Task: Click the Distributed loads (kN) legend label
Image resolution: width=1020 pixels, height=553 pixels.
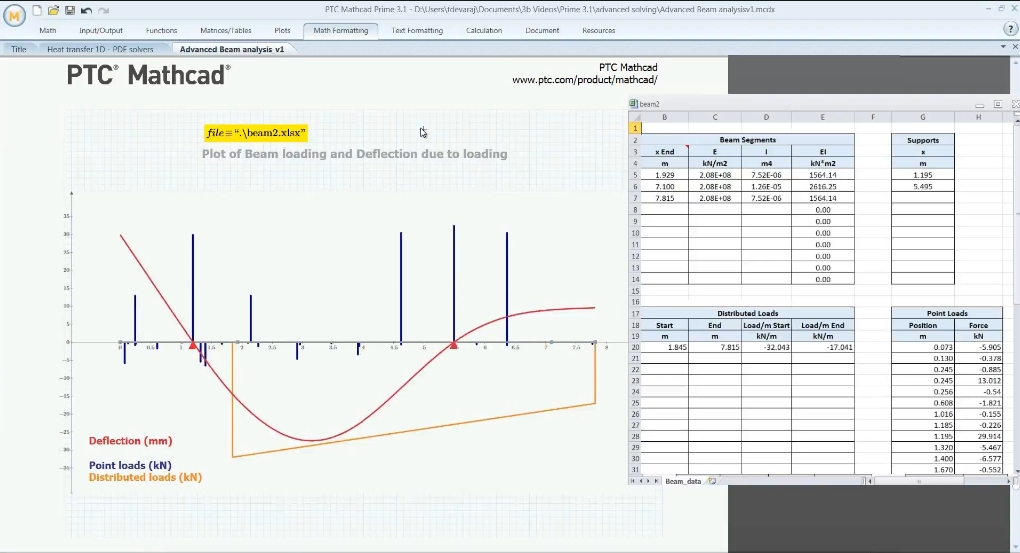Action: coord(145,478)
